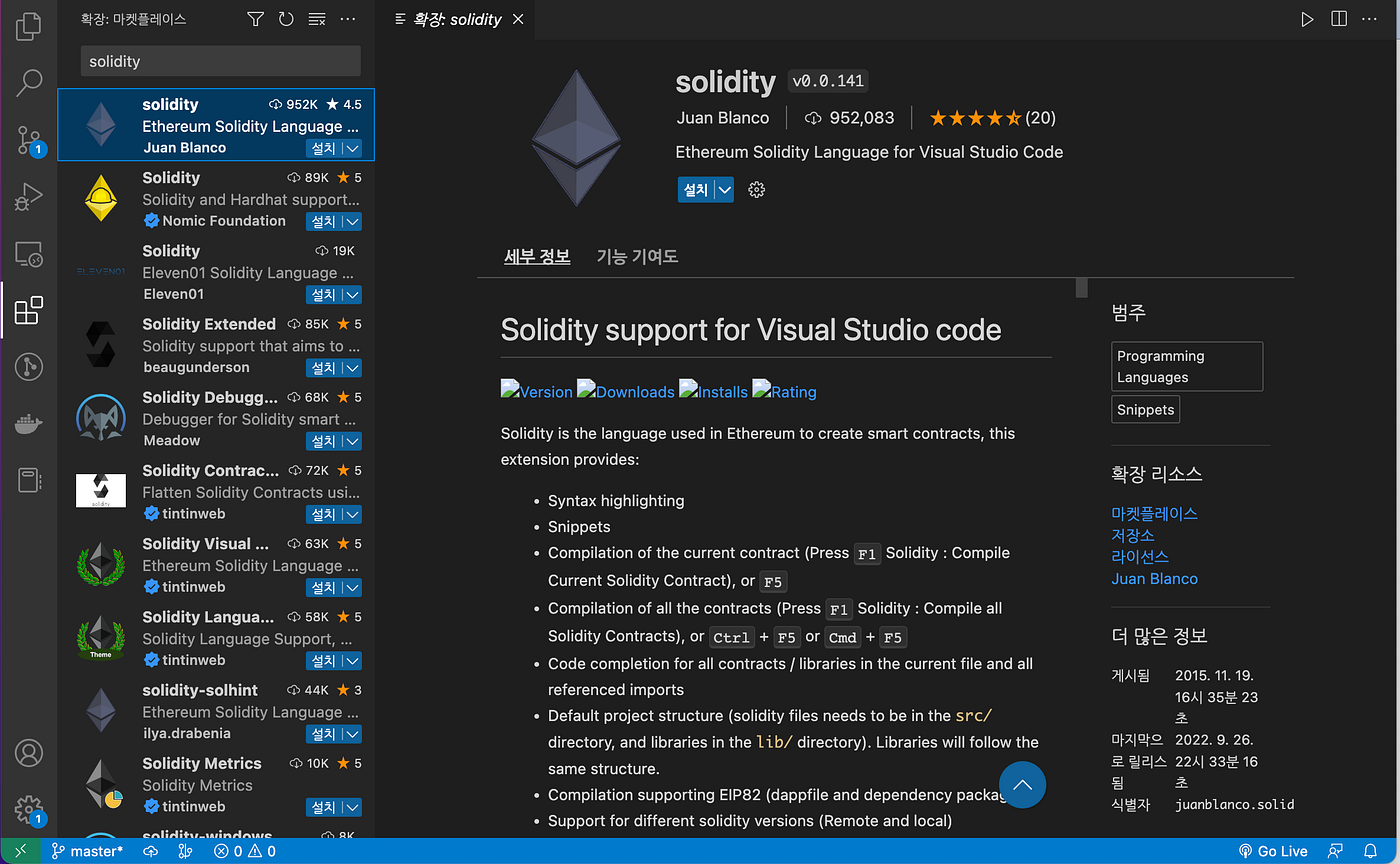The height and width of the screenshot is (864, 1400).
Task: Synchronize changes cloud icon in status bar
Action: (150, 851)
